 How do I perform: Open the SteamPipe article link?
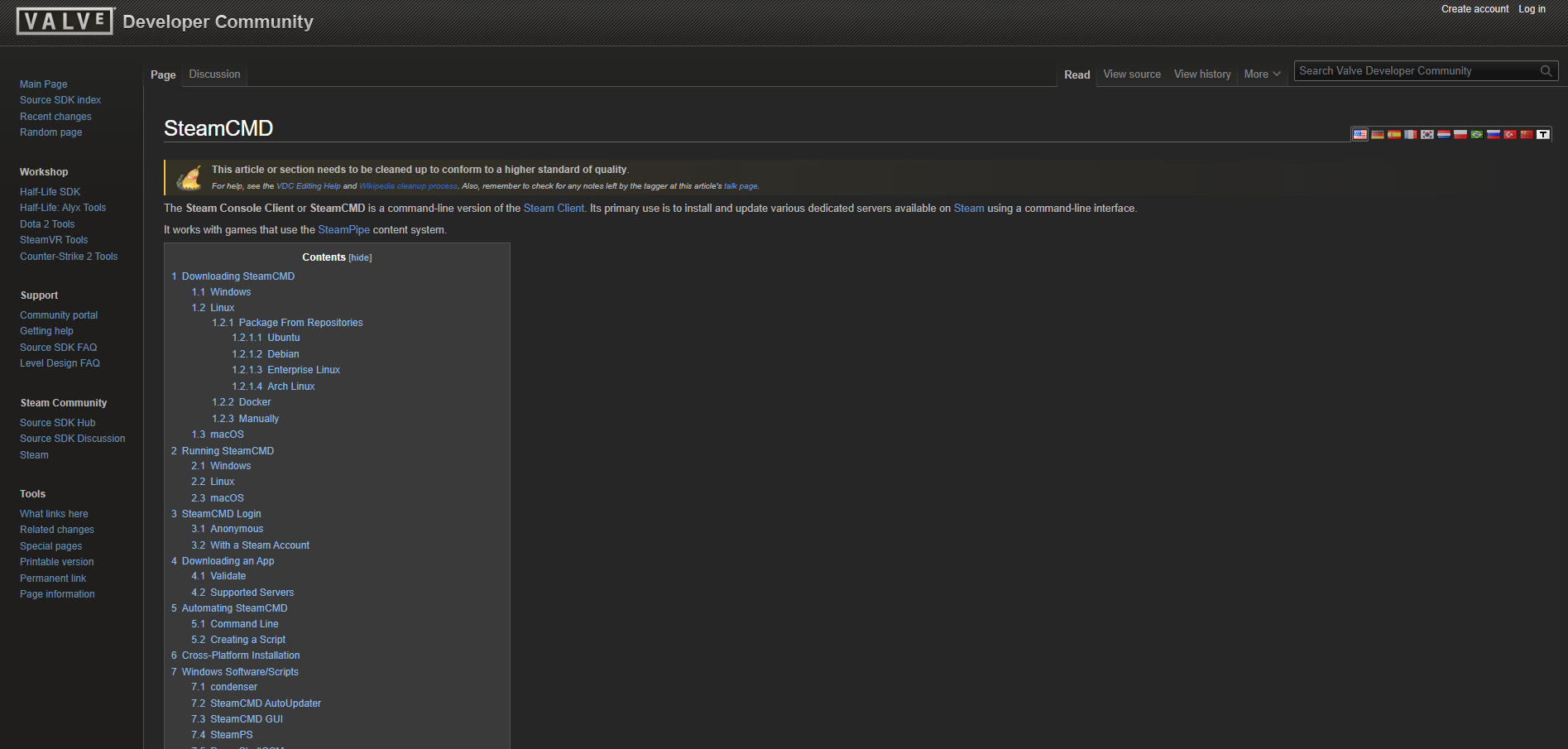pos(343,230)
